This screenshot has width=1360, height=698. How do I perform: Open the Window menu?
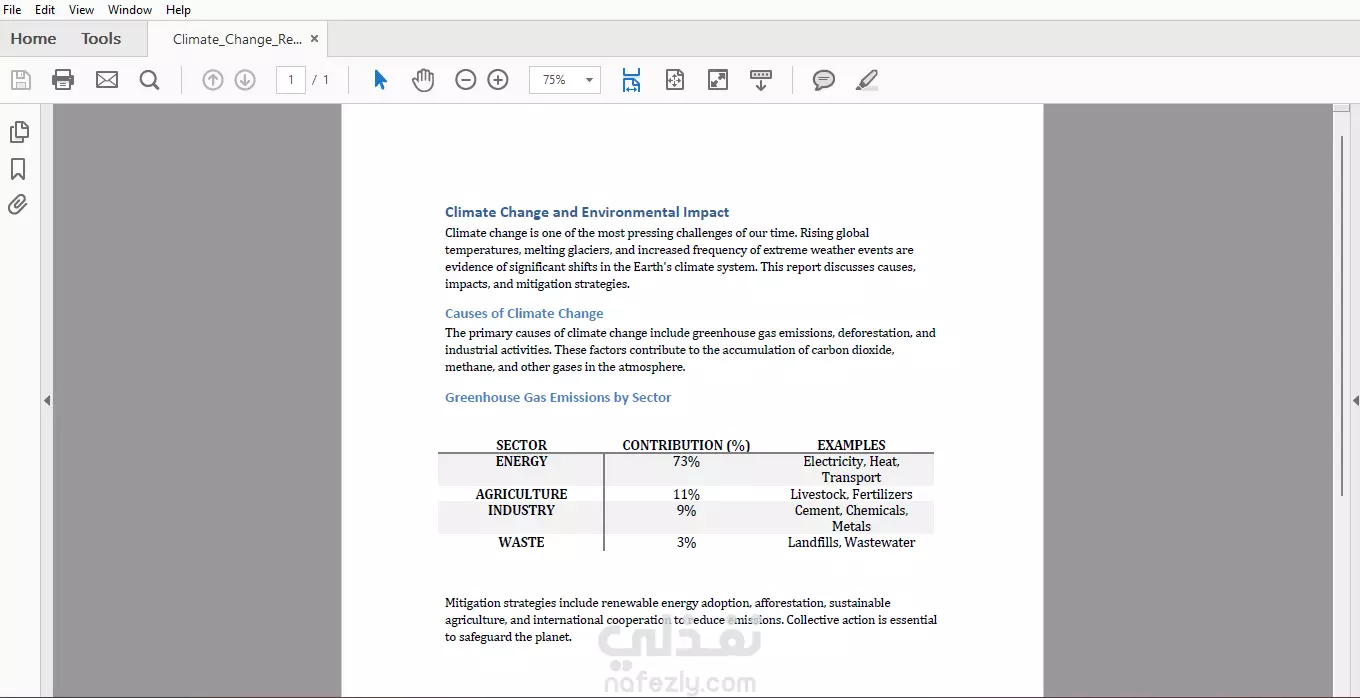click(130, 10)
